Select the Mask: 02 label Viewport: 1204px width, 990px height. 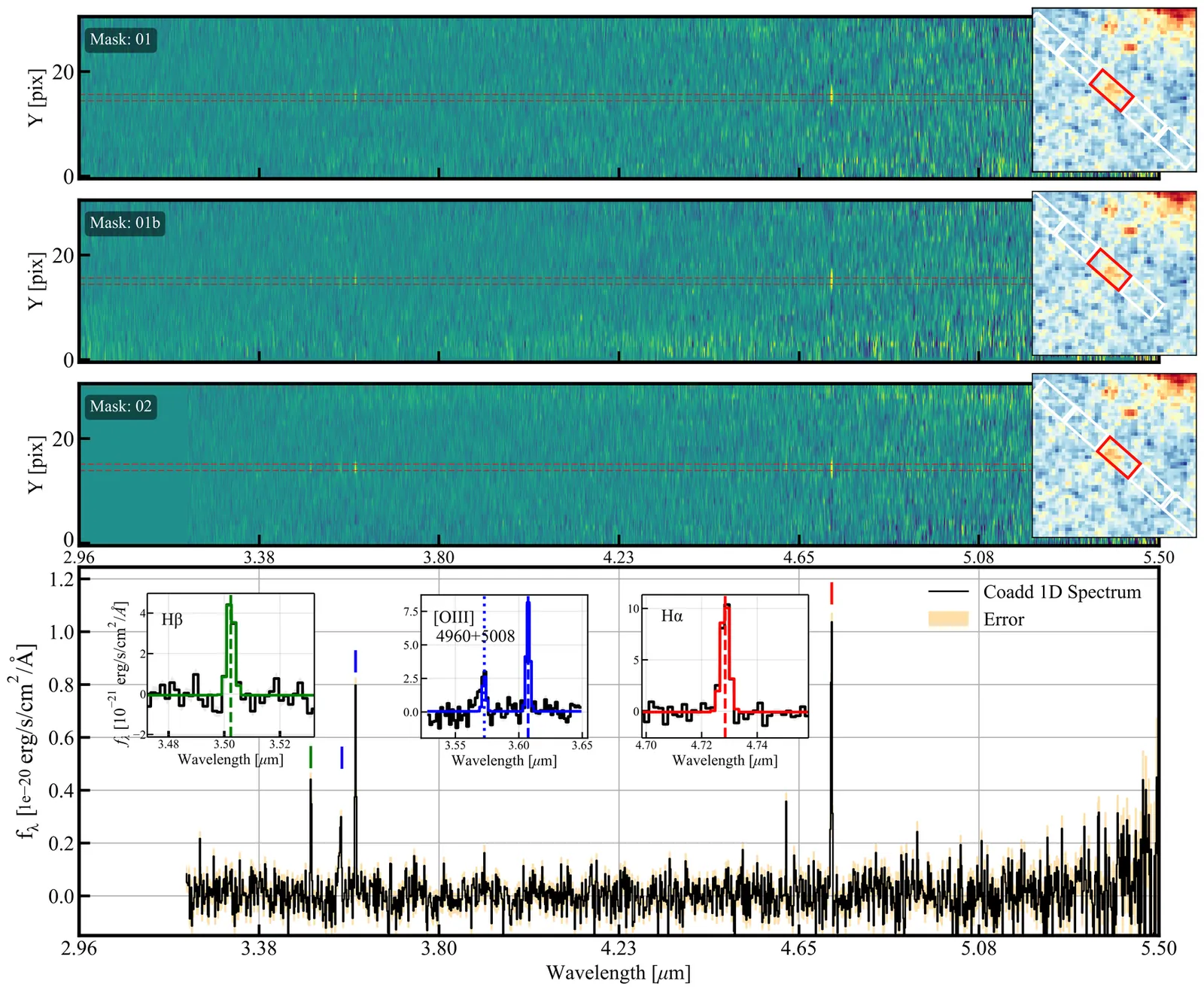(x=120, y=407)
